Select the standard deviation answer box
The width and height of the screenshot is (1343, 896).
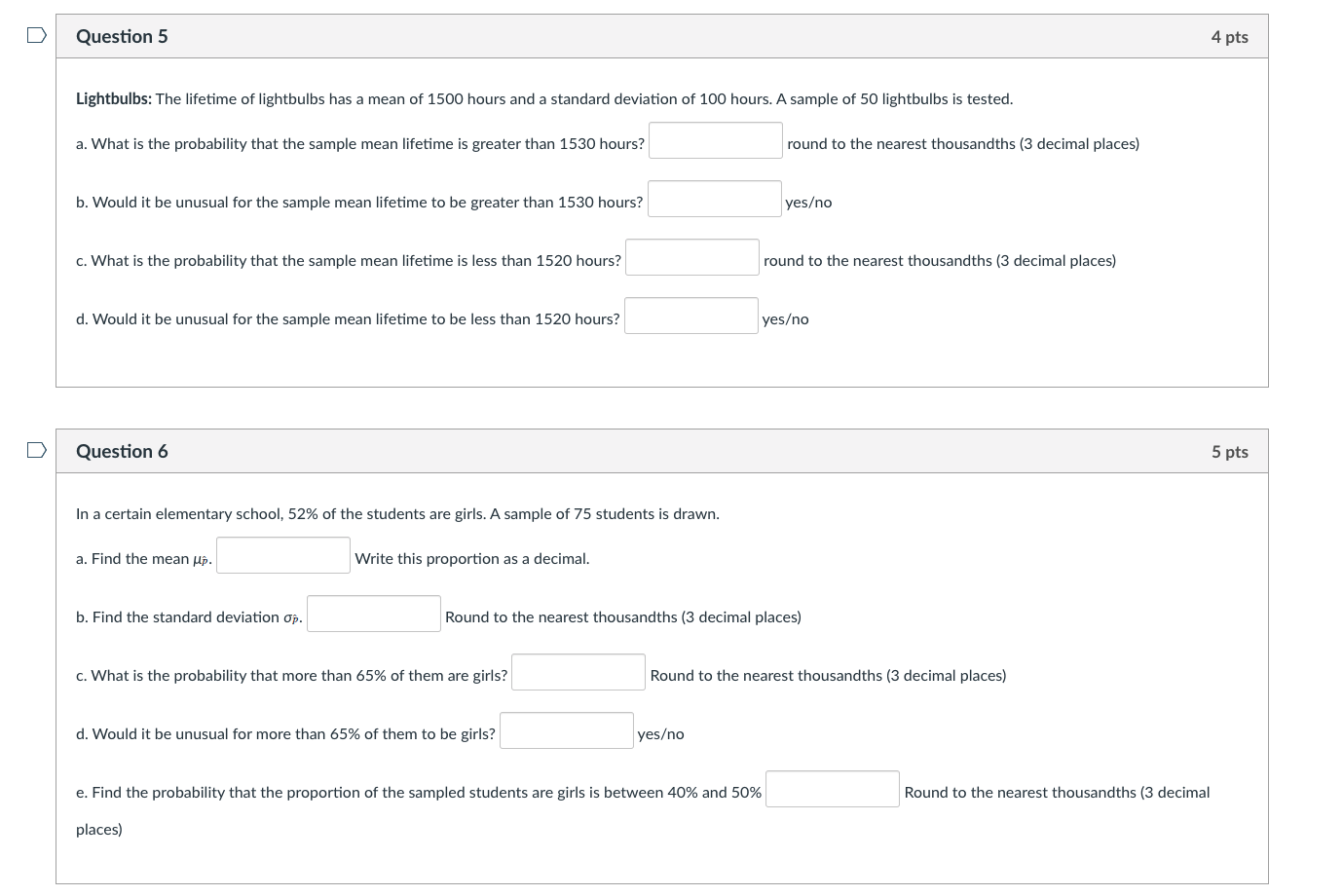[373, 614]
